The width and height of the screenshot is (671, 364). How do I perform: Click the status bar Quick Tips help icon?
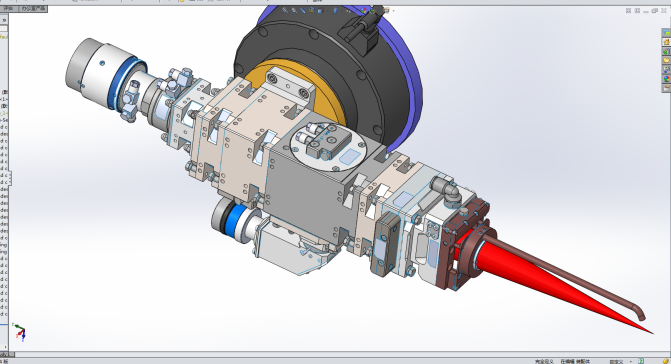[641, 361]
